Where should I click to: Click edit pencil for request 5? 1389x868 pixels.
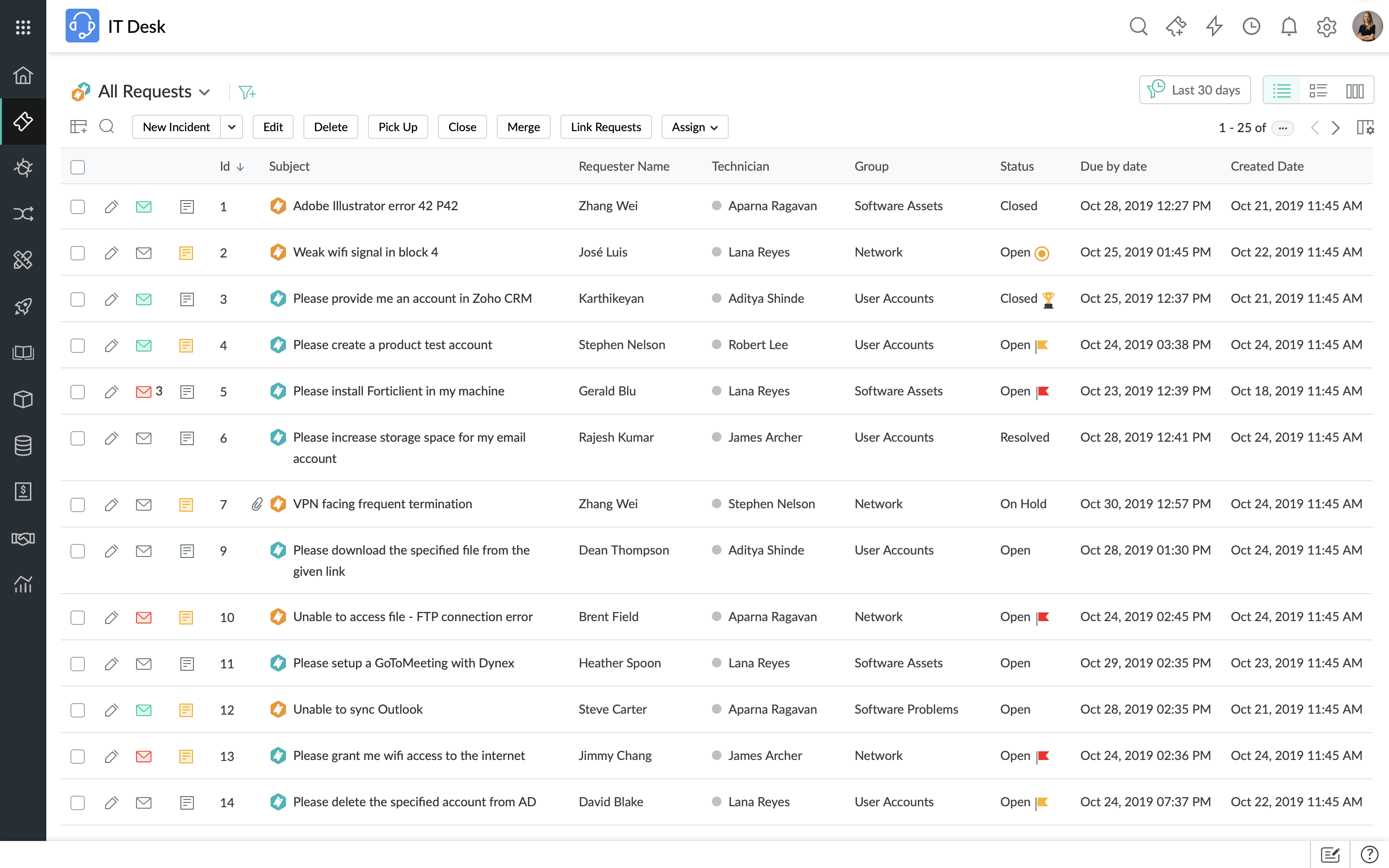click(x=111, y=392)
